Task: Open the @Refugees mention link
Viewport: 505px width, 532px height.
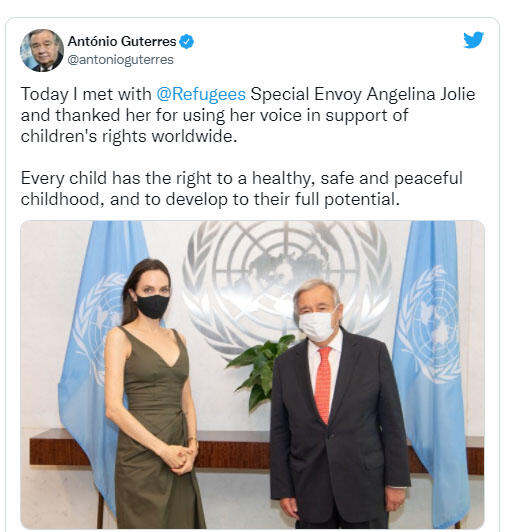Action: click(x=201, y=94)
